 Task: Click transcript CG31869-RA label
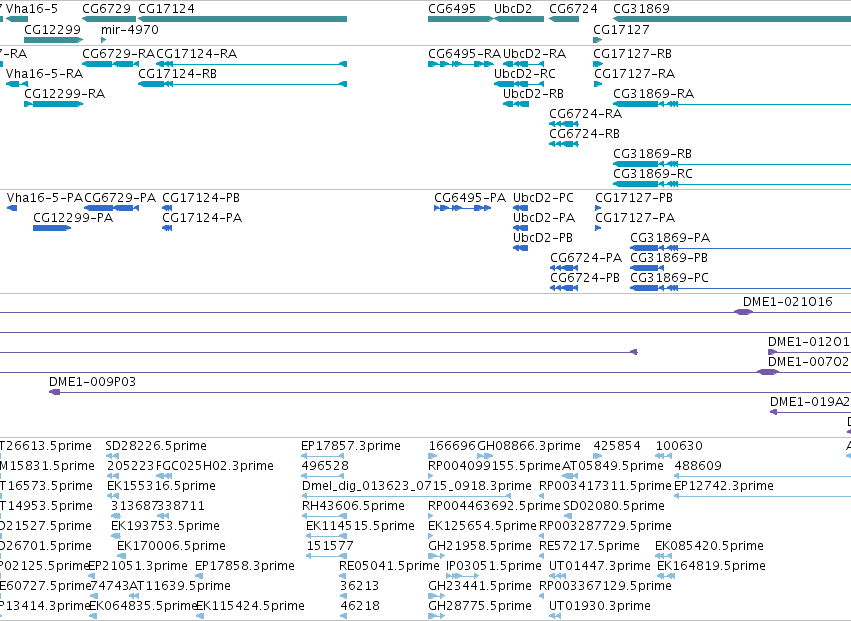click(x=653, y=94)
